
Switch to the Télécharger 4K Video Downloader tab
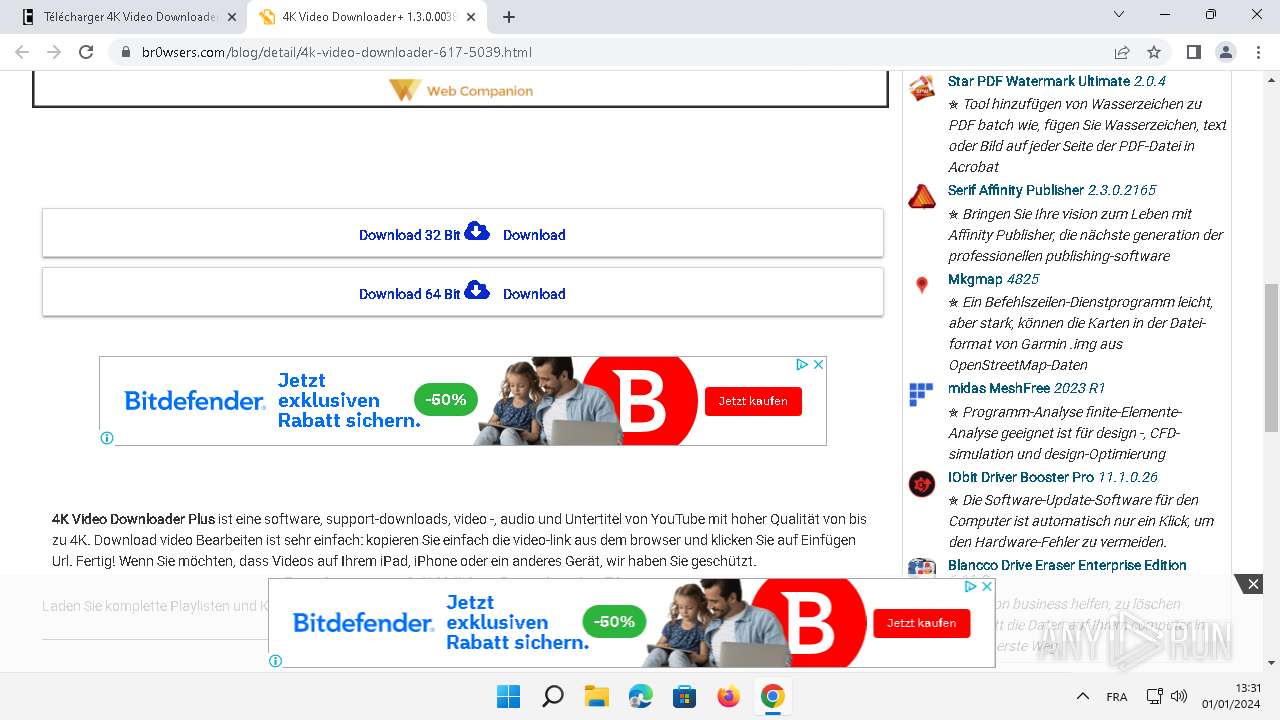tap(130, 17)
